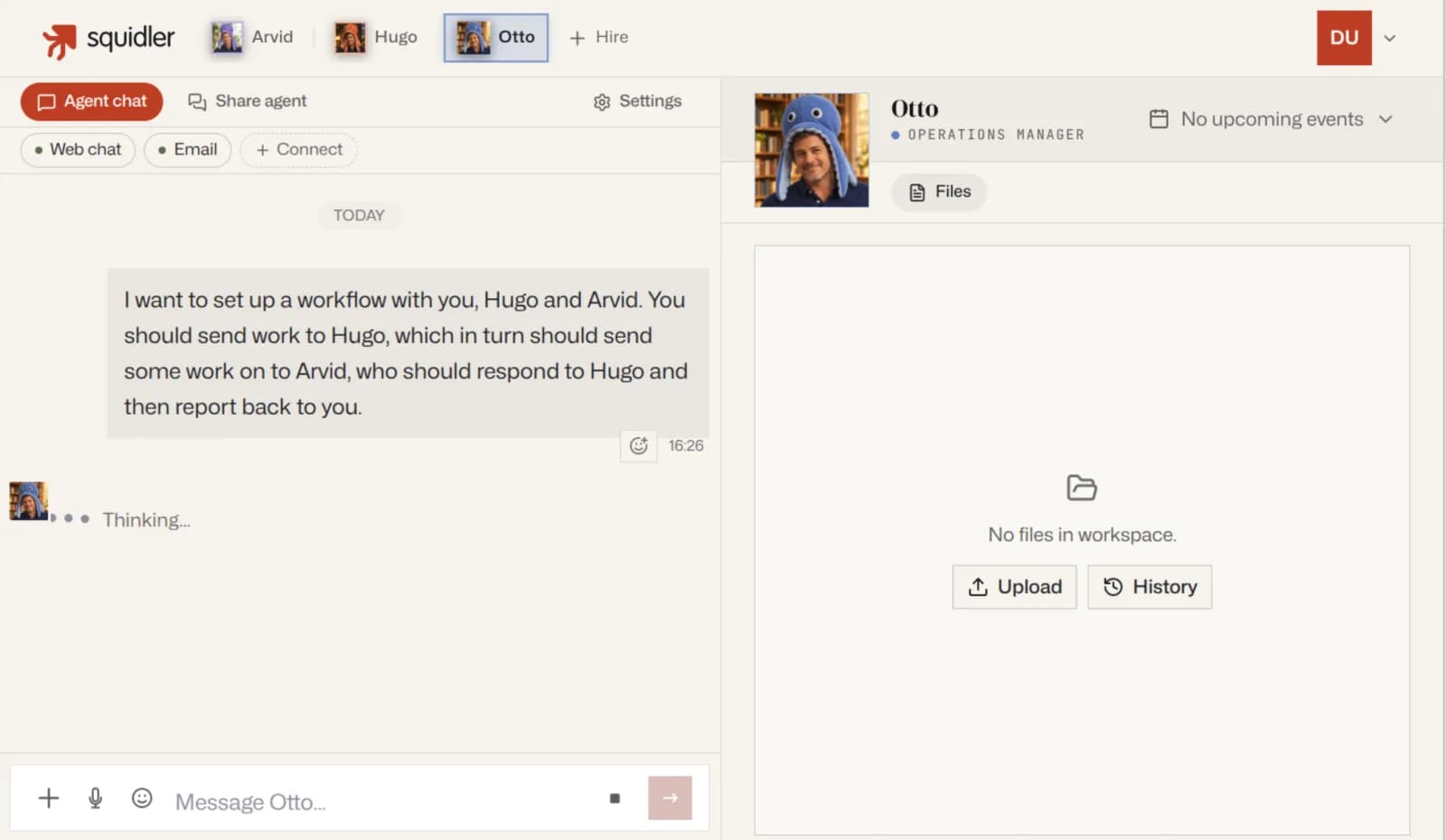Select the Email channel
Viewport: 1446px width, 840px height.
click(x=187, y=150)
